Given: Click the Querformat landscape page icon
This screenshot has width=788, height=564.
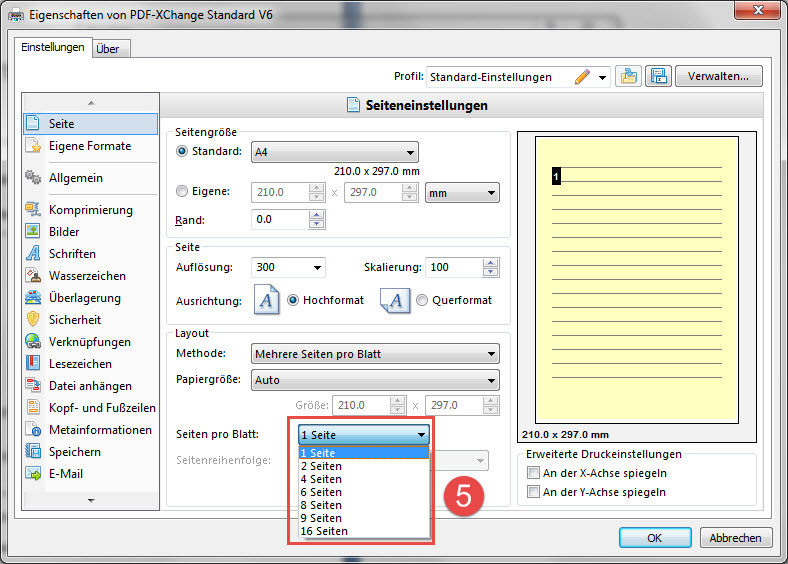Looking at the screenshot, I should pos(395,301).
